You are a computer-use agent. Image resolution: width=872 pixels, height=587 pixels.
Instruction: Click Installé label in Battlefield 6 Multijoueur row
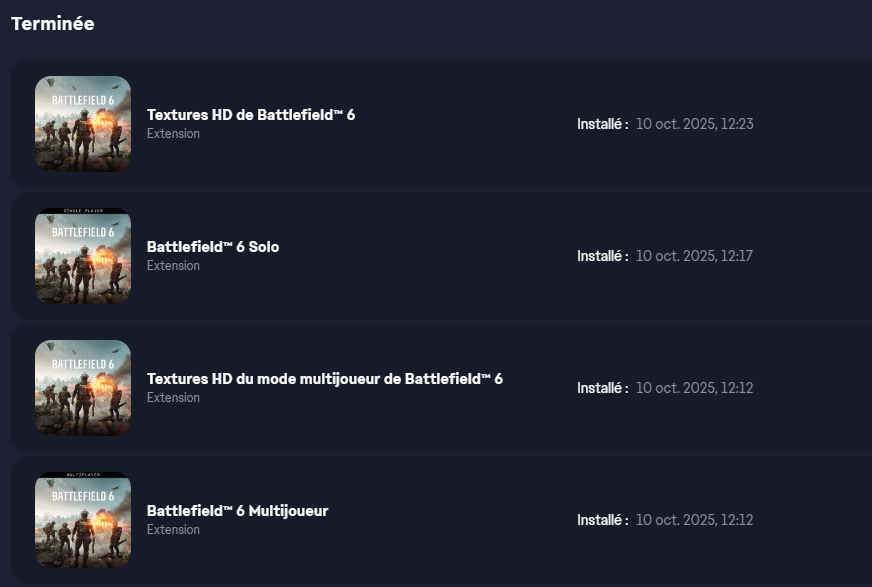click(x=603, y=520)
